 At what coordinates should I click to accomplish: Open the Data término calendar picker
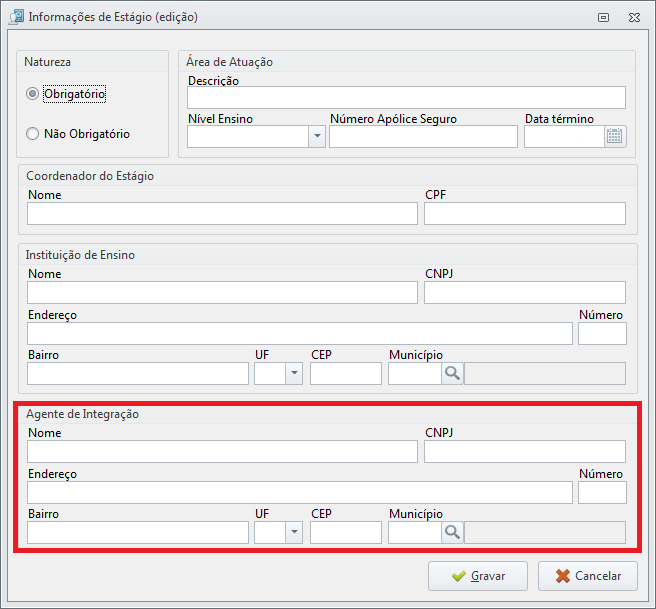pos(615,136)
